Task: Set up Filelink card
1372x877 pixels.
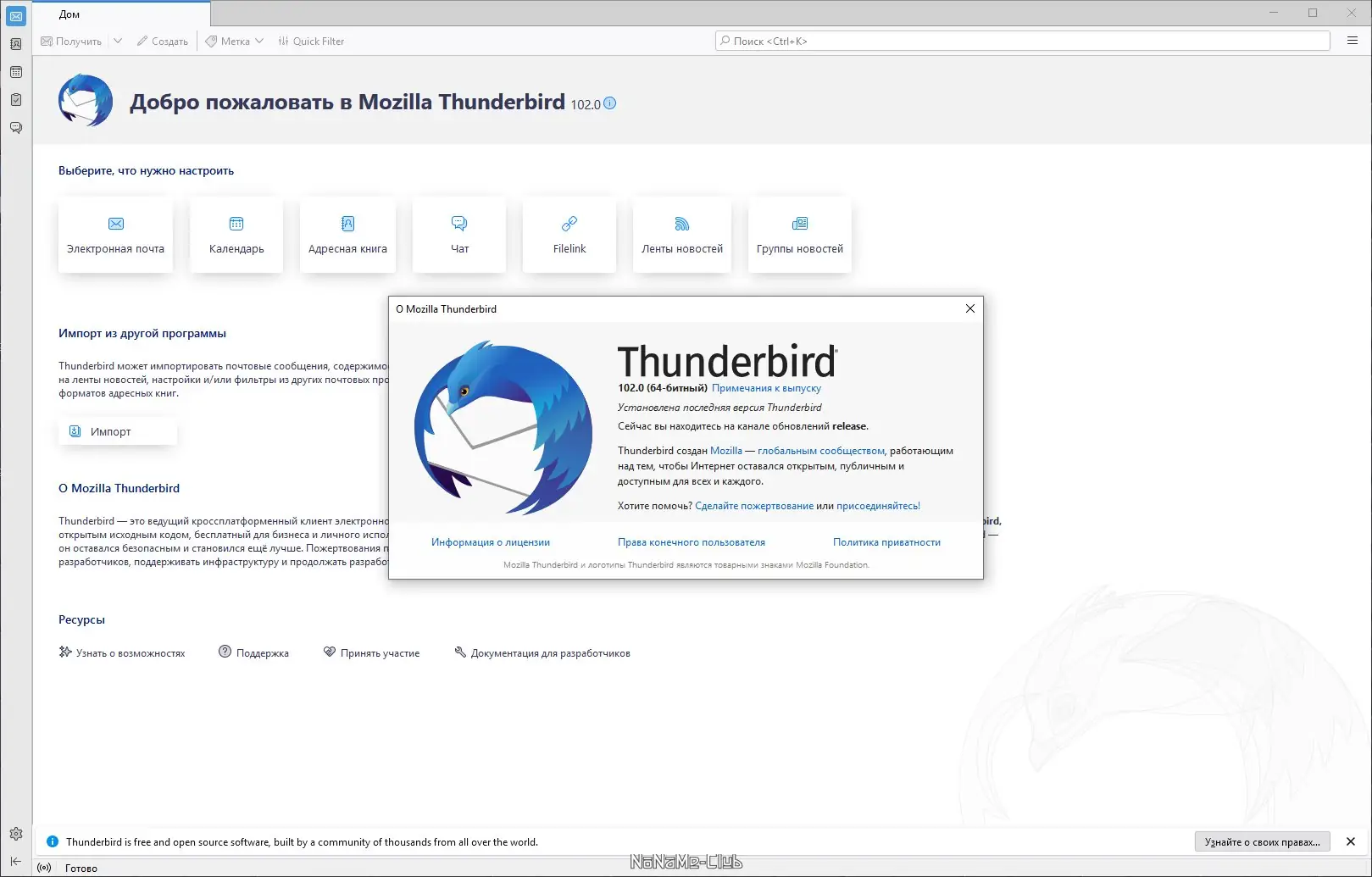Action: point(569,235)
